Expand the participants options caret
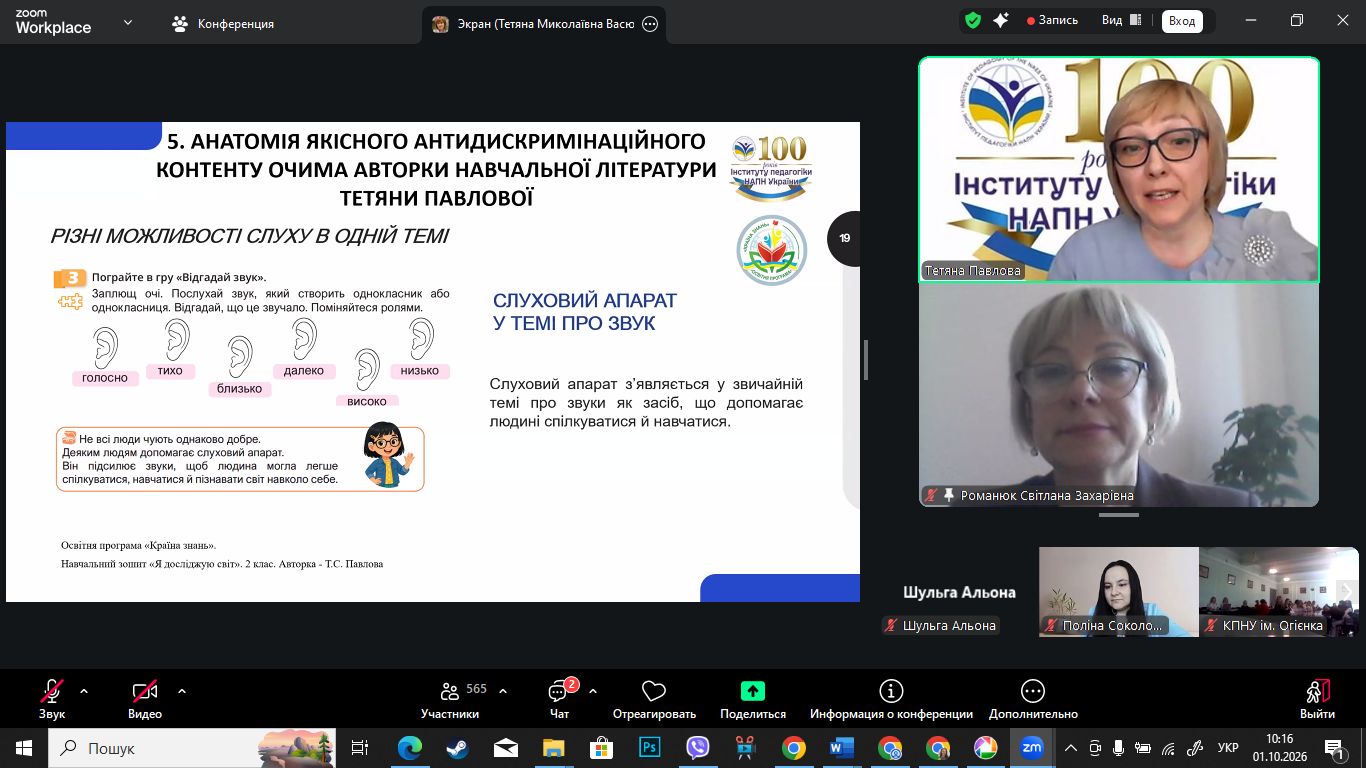 (x=503, y=691)
